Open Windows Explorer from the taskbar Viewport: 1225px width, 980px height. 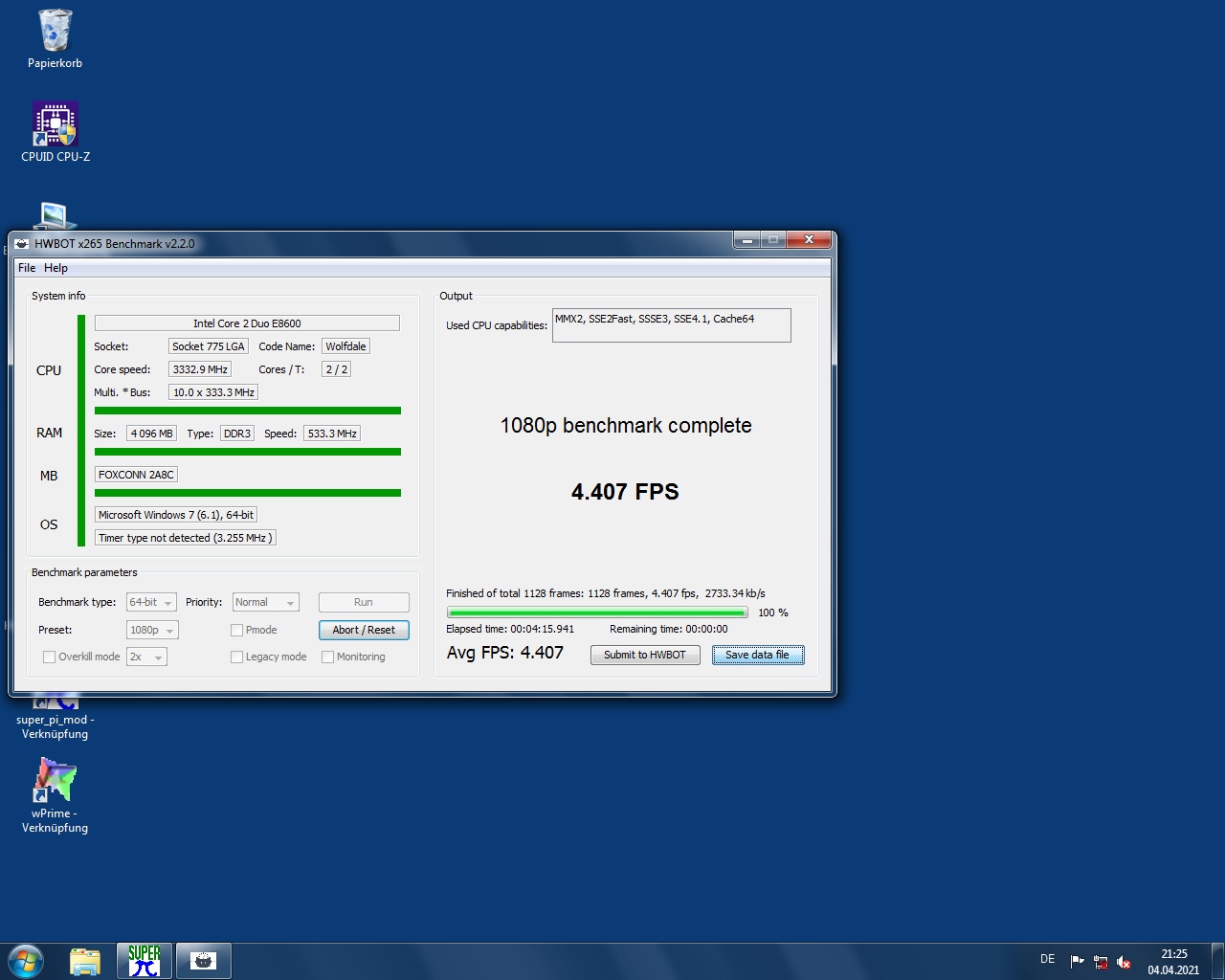[85, 961]
